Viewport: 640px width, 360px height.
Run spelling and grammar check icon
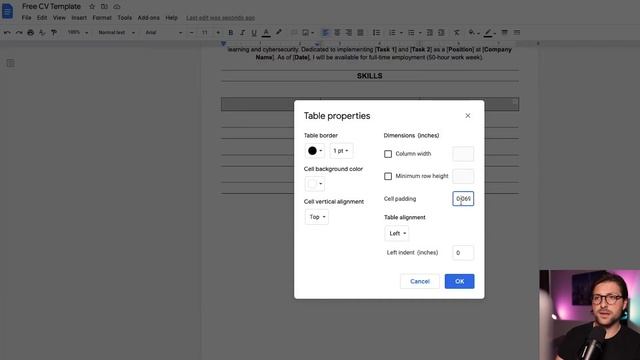coord(42,33)
